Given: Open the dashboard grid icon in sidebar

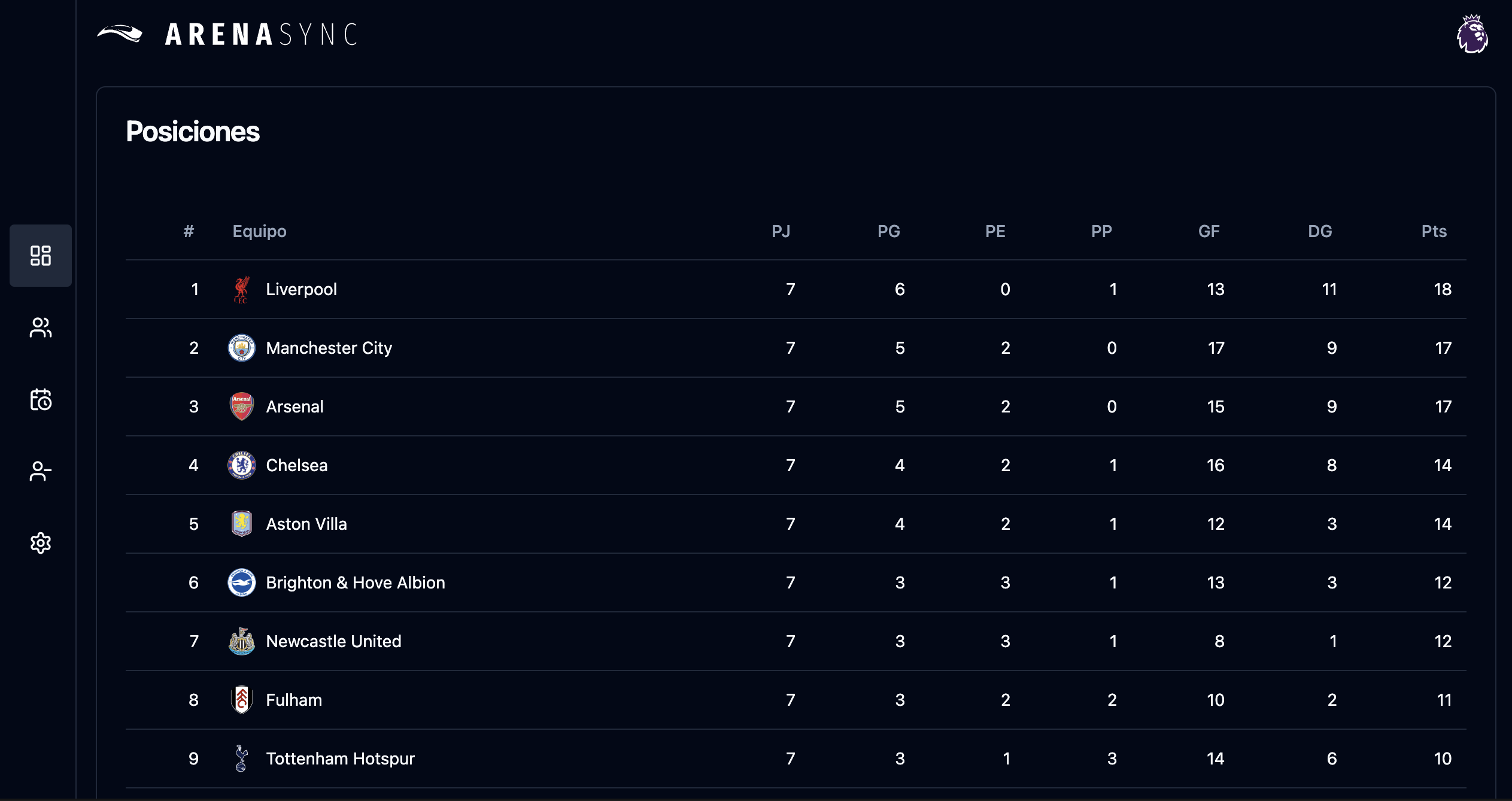Looking at the screenshot, I should coord(41,256).
